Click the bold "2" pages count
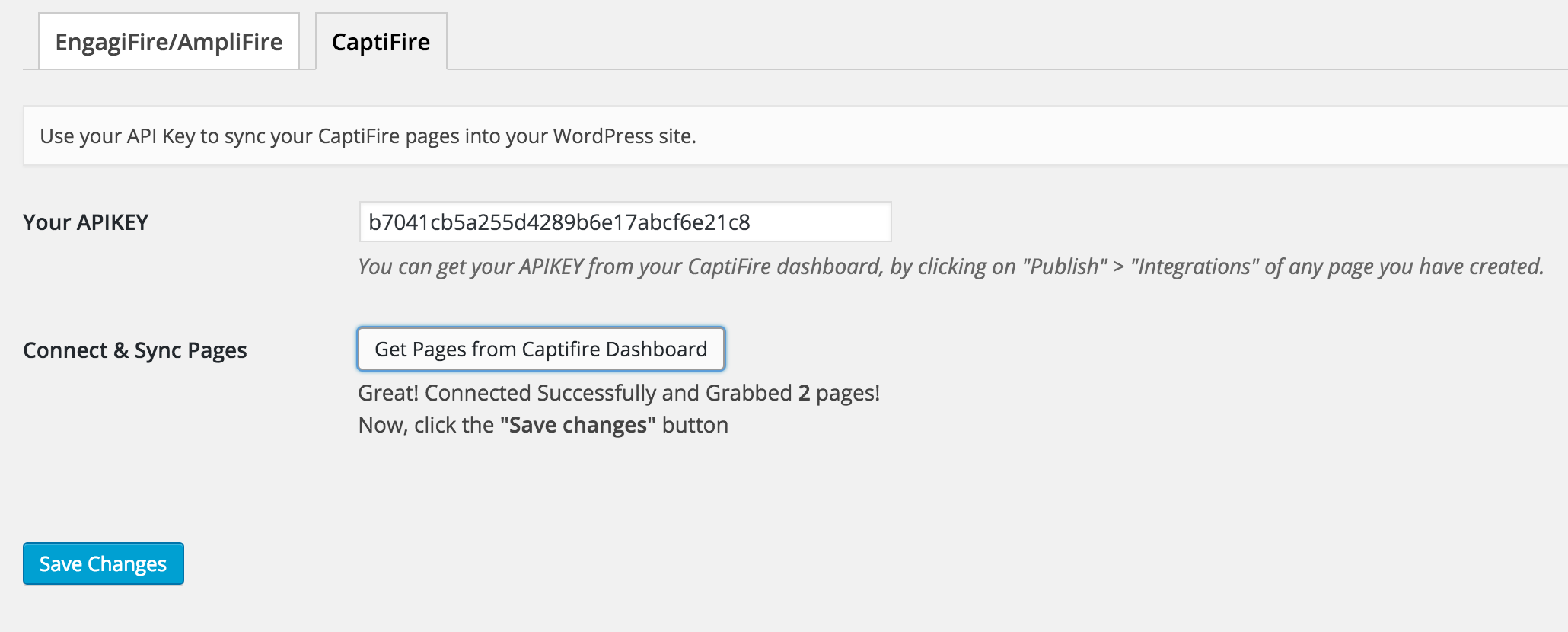Screen dimensions: 1568x632 [804, 393]
